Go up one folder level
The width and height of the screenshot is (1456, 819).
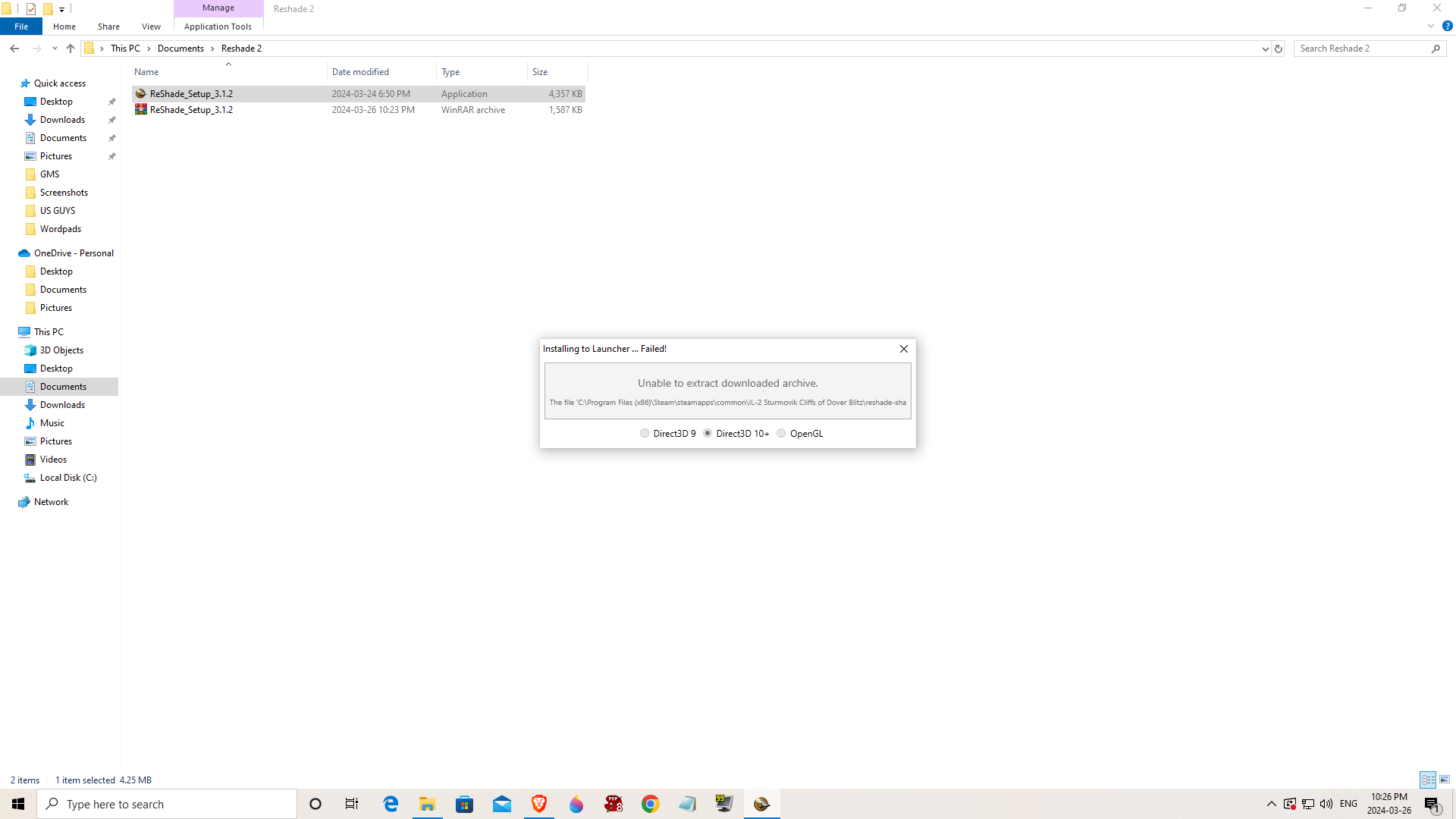pyautogui.click(x=71, y=49)
